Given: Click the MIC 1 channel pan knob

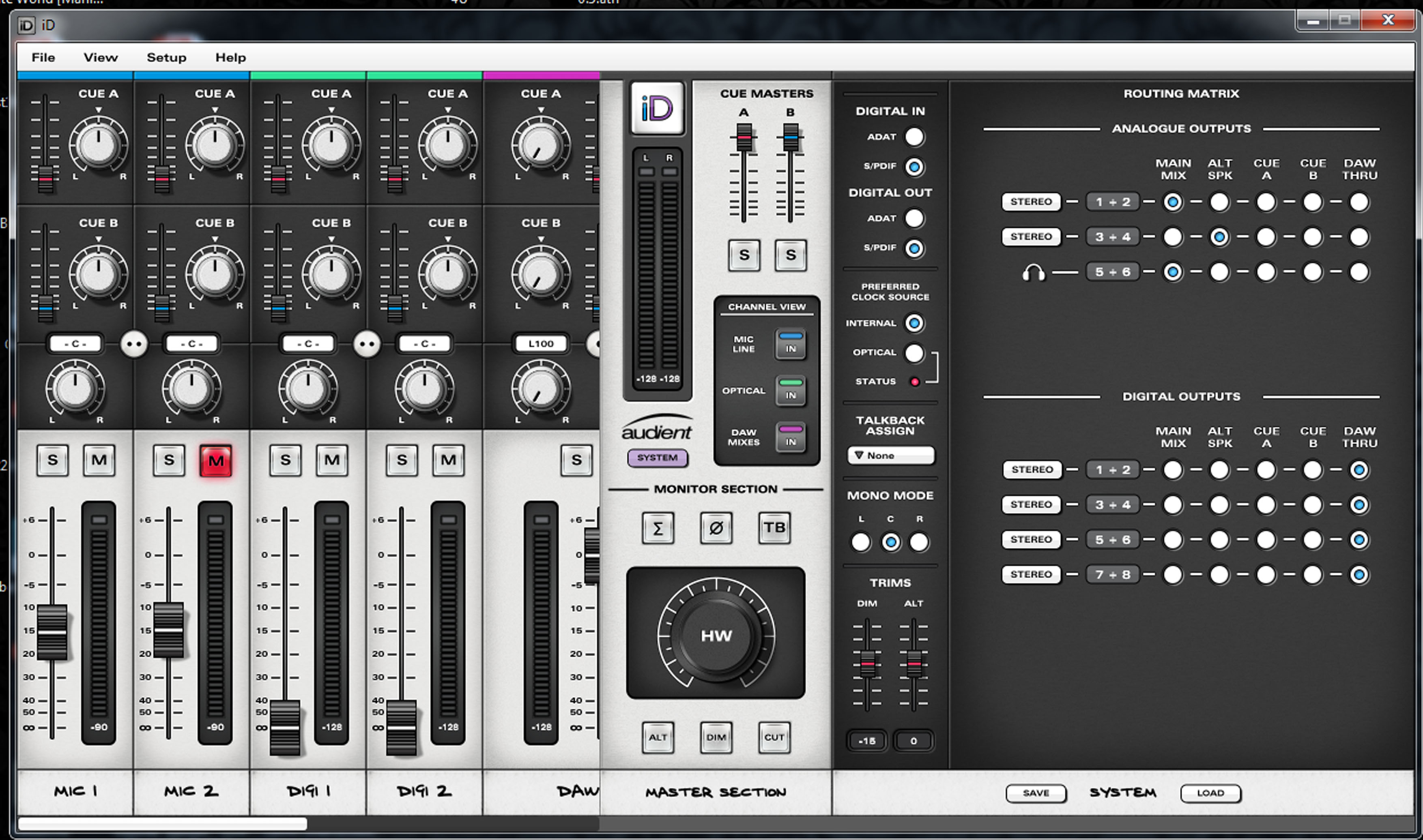Looking at the screenshot, I should [75, 390].
